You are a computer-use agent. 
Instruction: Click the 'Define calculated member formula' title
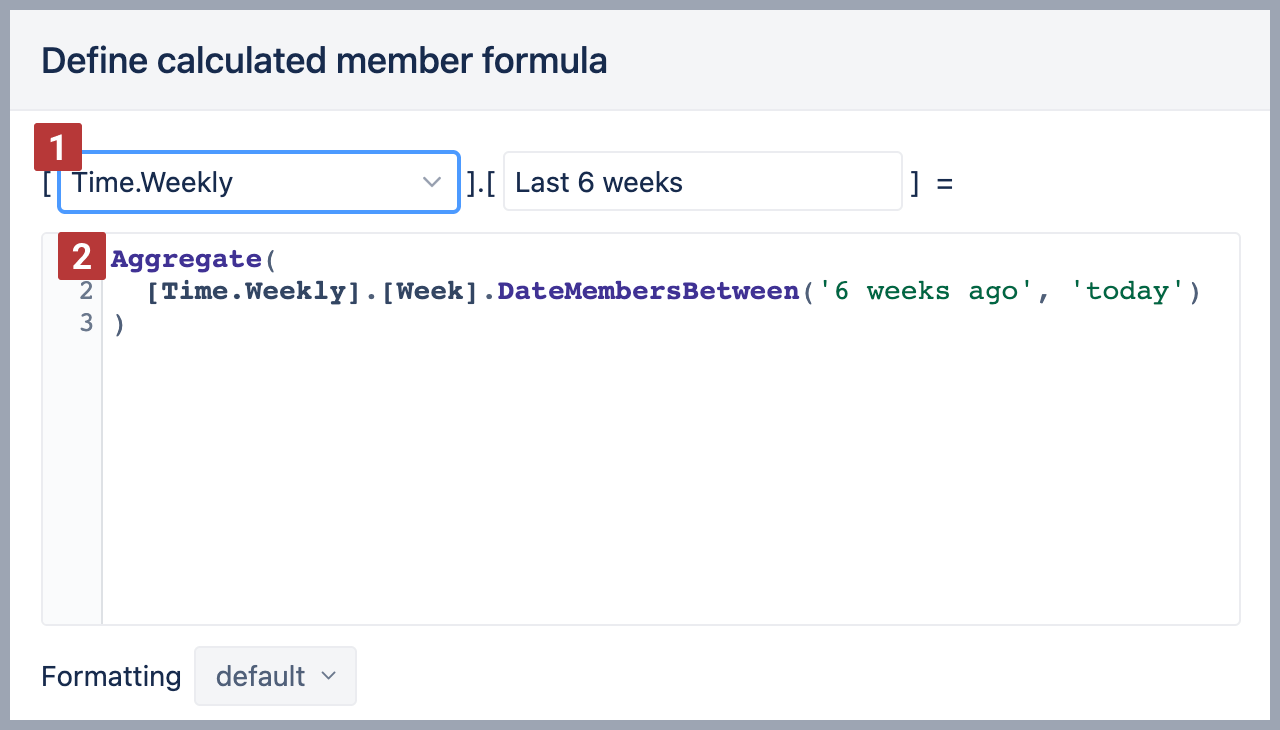(324, 61)
